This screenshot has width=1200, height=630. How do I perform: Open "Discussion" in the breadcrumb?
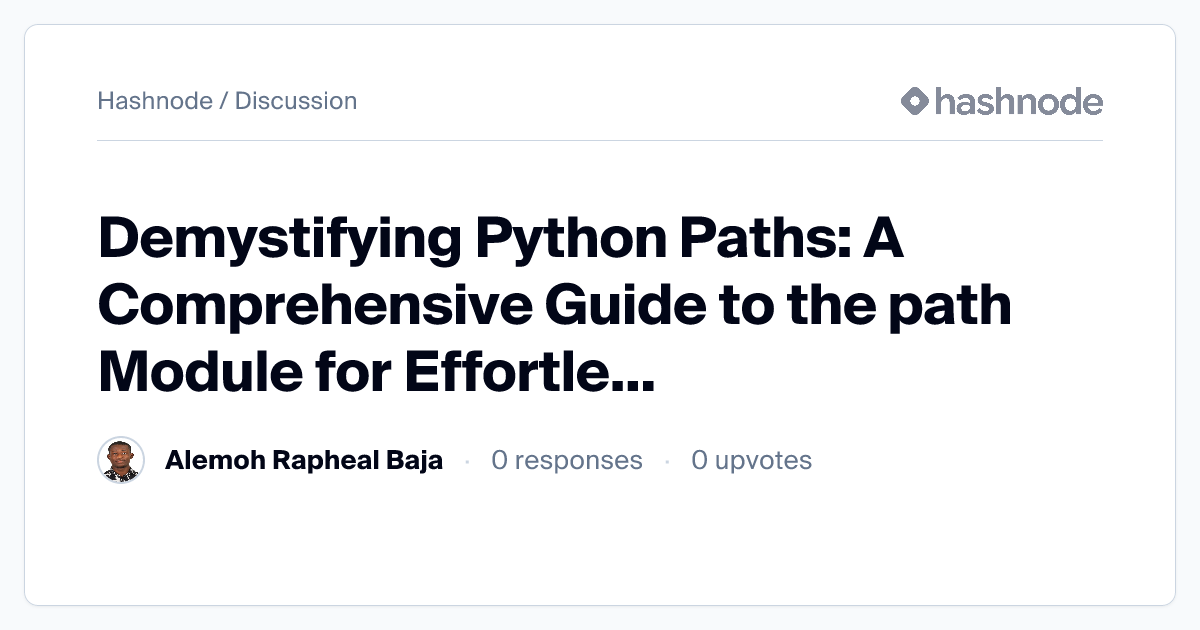pyautogui.click(x=296, y=101)
